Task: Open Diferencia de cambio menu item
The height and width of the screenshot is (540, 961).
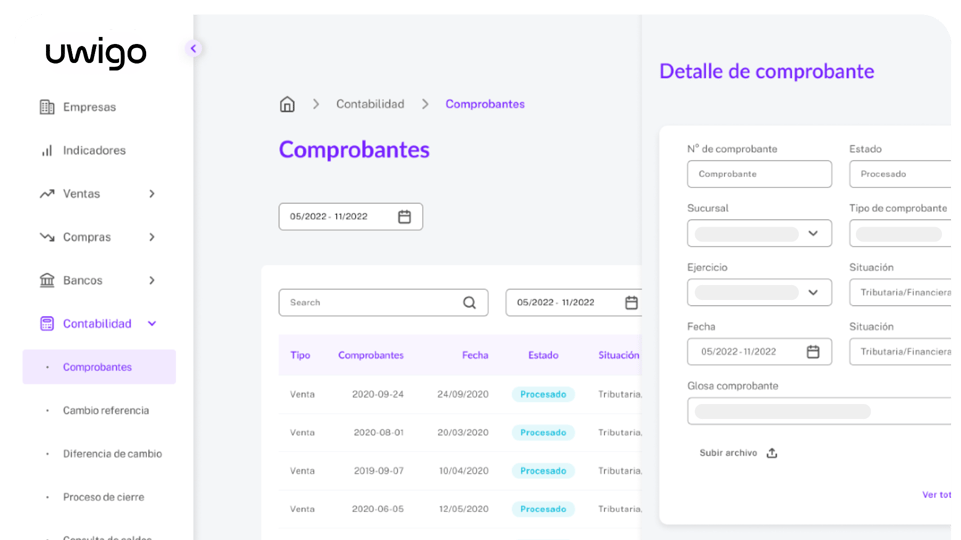Action: tap(112, 454)
